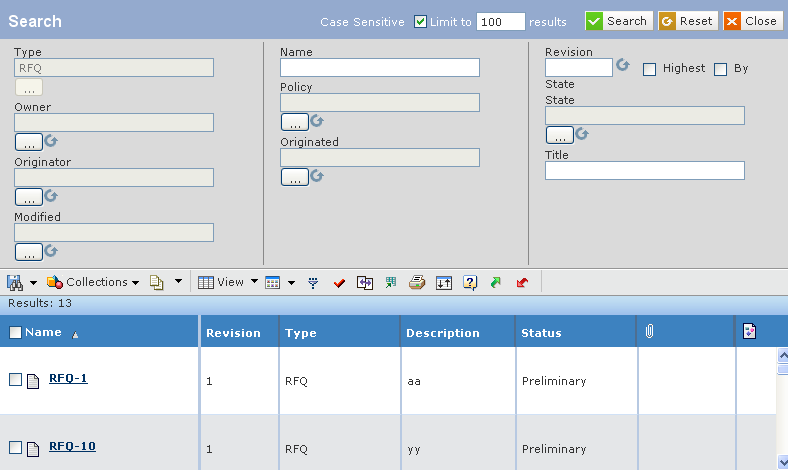This screenshot has height=470, width=788.
Task: Click the filter funnel icon
Action: (x=313, y=283)
